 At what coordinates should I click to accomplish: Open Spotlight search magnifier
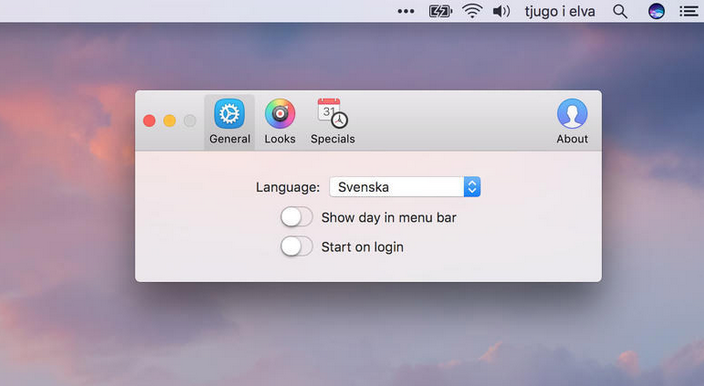[620, 11]
